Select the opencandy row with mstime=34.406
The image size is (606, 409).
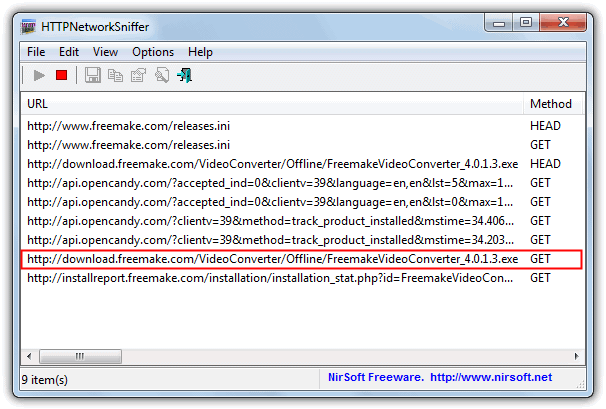point(301,221)
